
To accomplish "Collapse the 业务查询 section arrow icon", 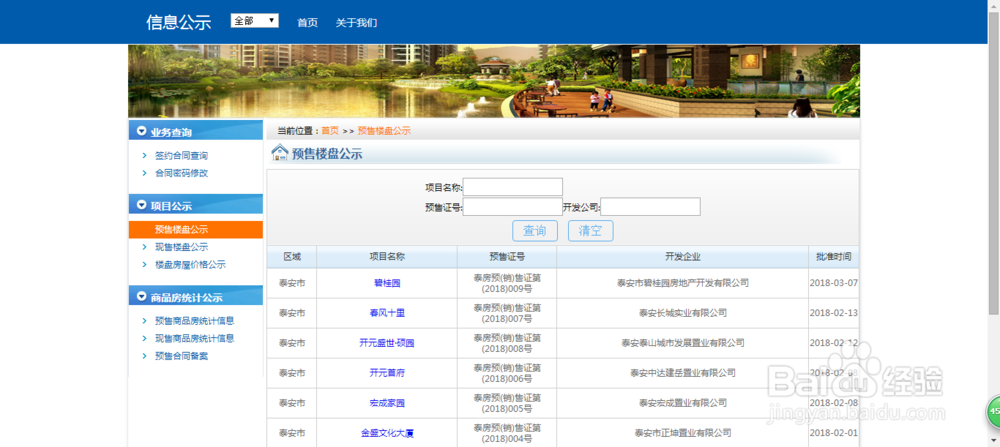I will (142, 132).
